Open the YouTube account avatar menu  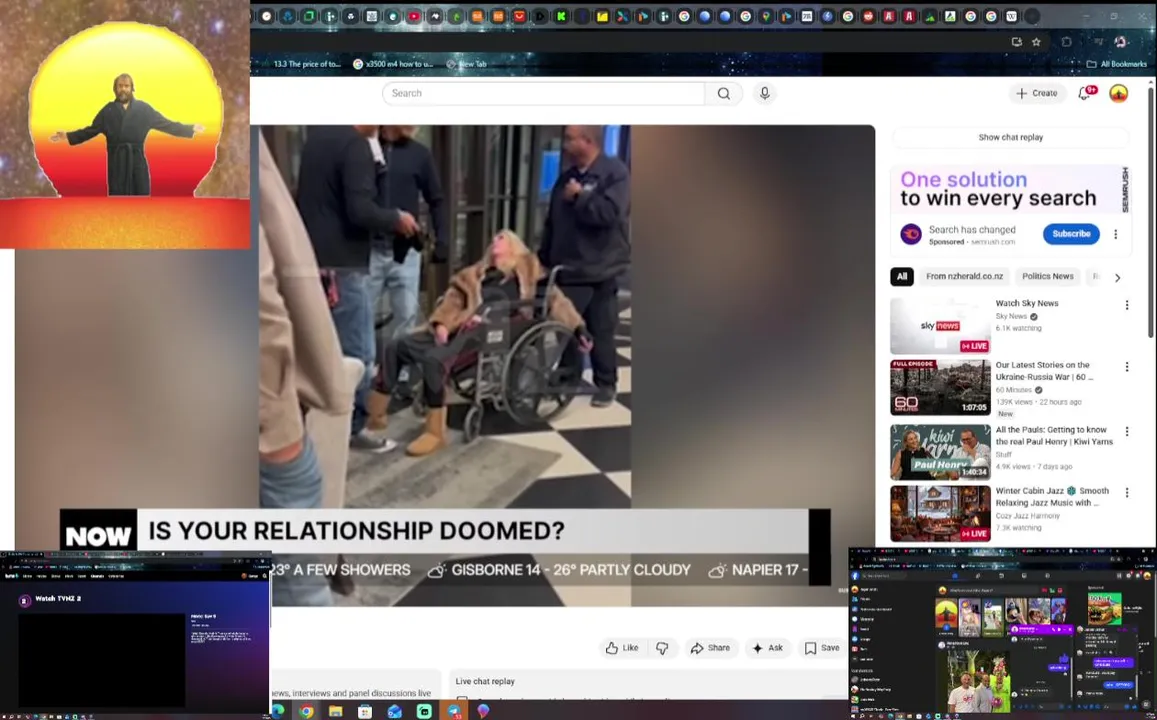tap(1119, 93)
